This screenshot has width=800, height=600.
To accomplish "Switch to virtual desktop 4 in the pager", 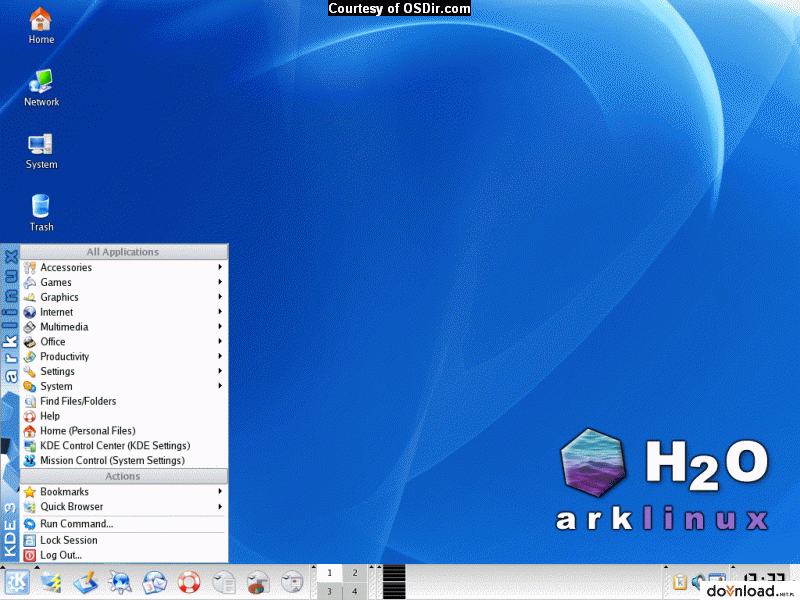I will pos(355,591).
